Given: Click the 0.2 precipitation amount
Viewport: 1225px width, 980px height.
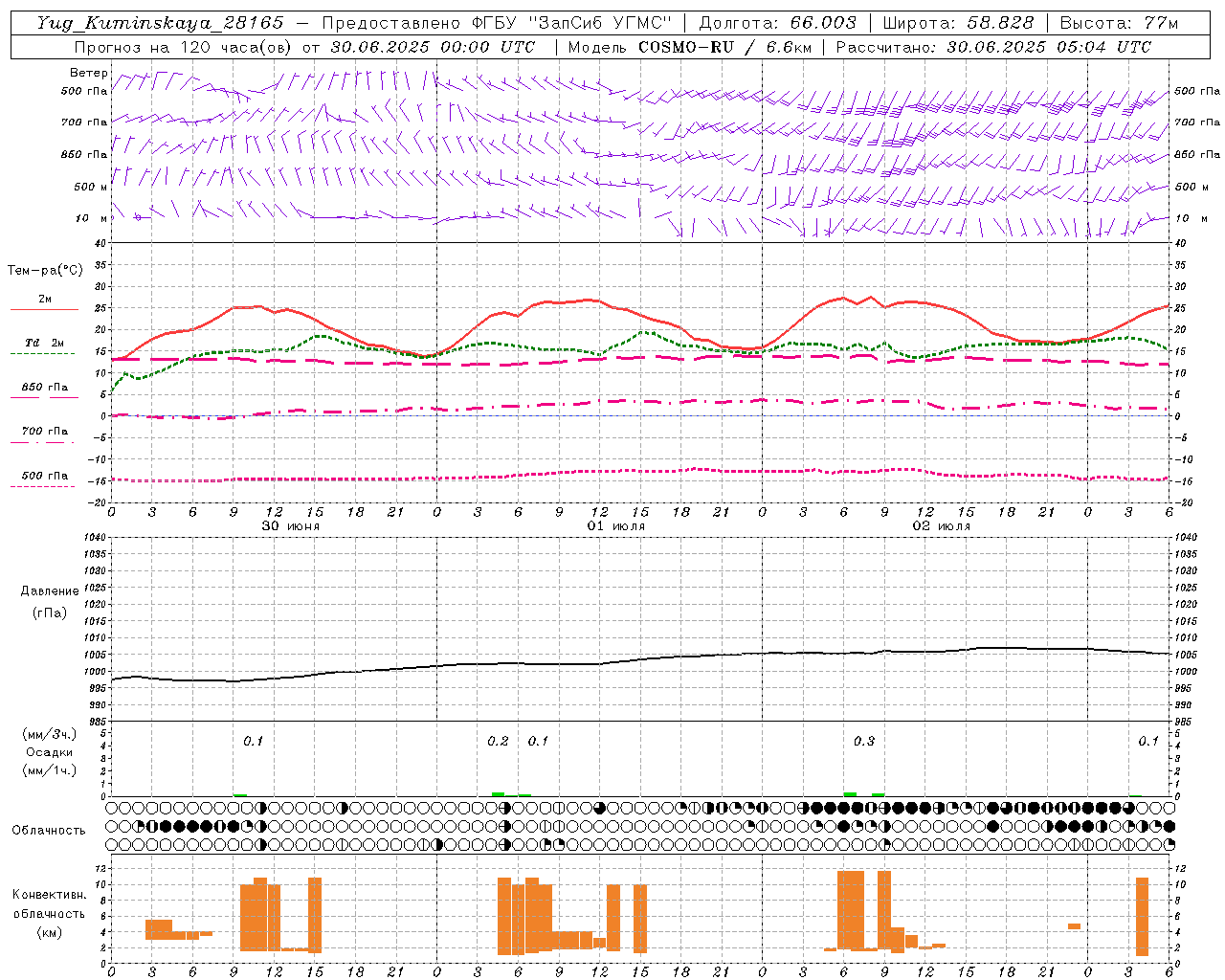Looking at the screenshot, I should click(498, 742).
